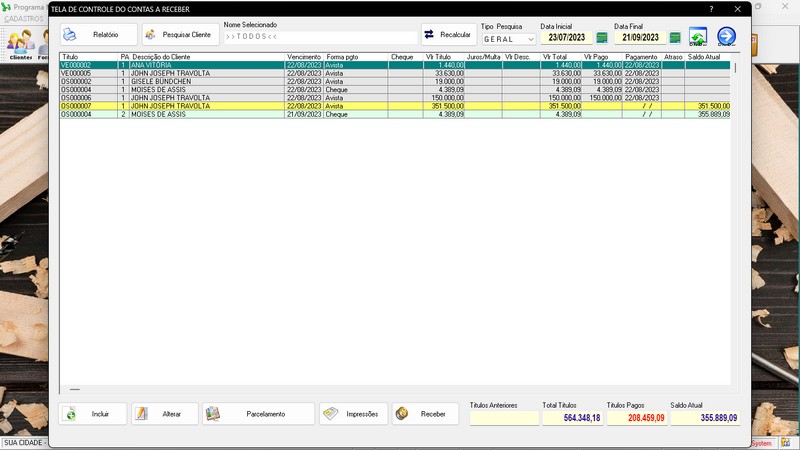
Task: Click the status bar icon at far right
Action: pos(785,443)
